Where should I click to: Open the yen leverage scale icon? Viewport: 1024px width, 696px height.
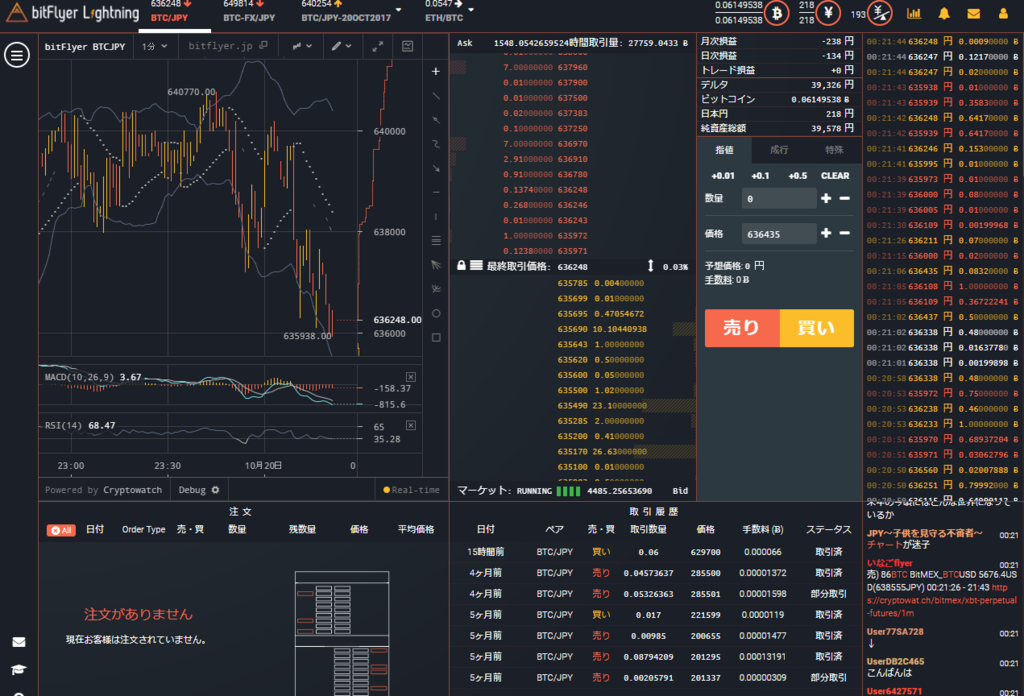880,13
